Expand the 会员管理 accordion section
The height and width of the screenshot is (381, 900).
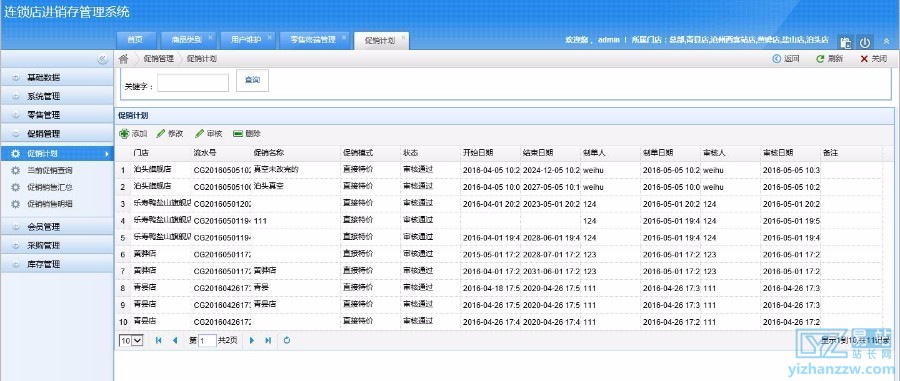tap(57, 227)
